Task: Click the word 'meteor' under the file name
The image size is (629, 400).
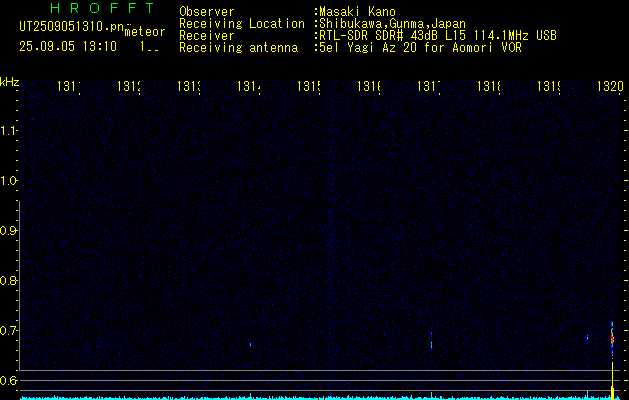Action: 145,32
